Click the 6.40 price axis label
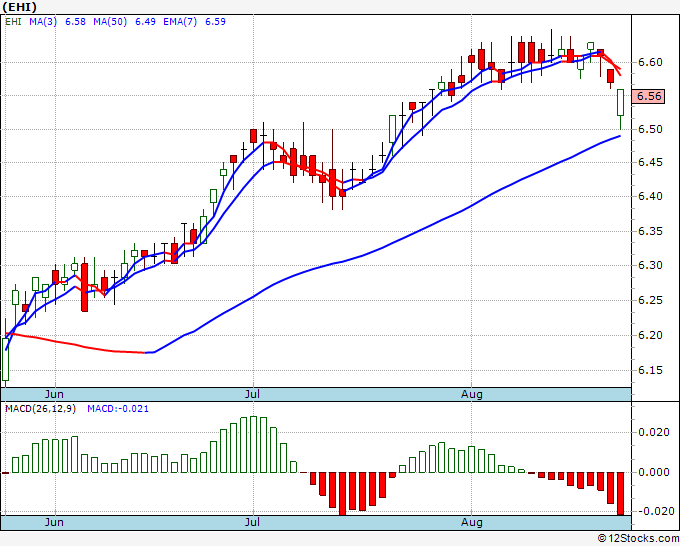The width and height of the screenshot is (680, 546). pyautogui.click(x=650, y=196)
